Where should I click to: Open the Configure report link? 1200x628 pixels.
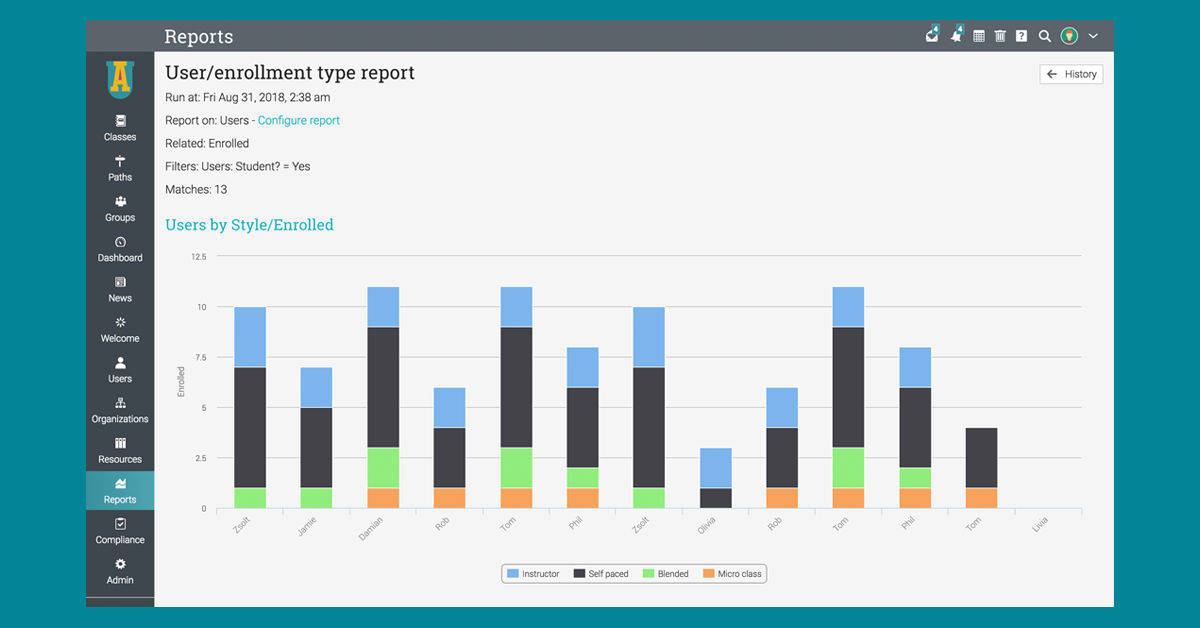point(298,120)
